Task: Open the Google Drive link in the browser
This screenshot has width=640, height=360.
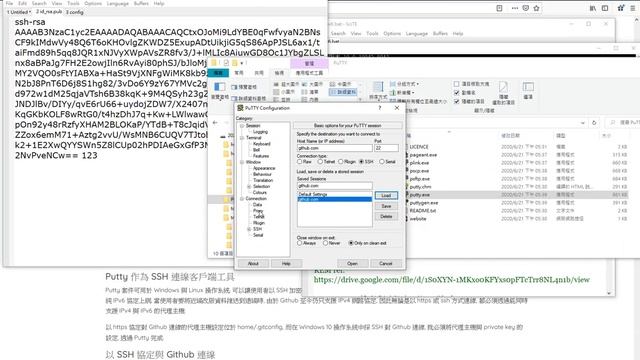Action: pos(451,280)
